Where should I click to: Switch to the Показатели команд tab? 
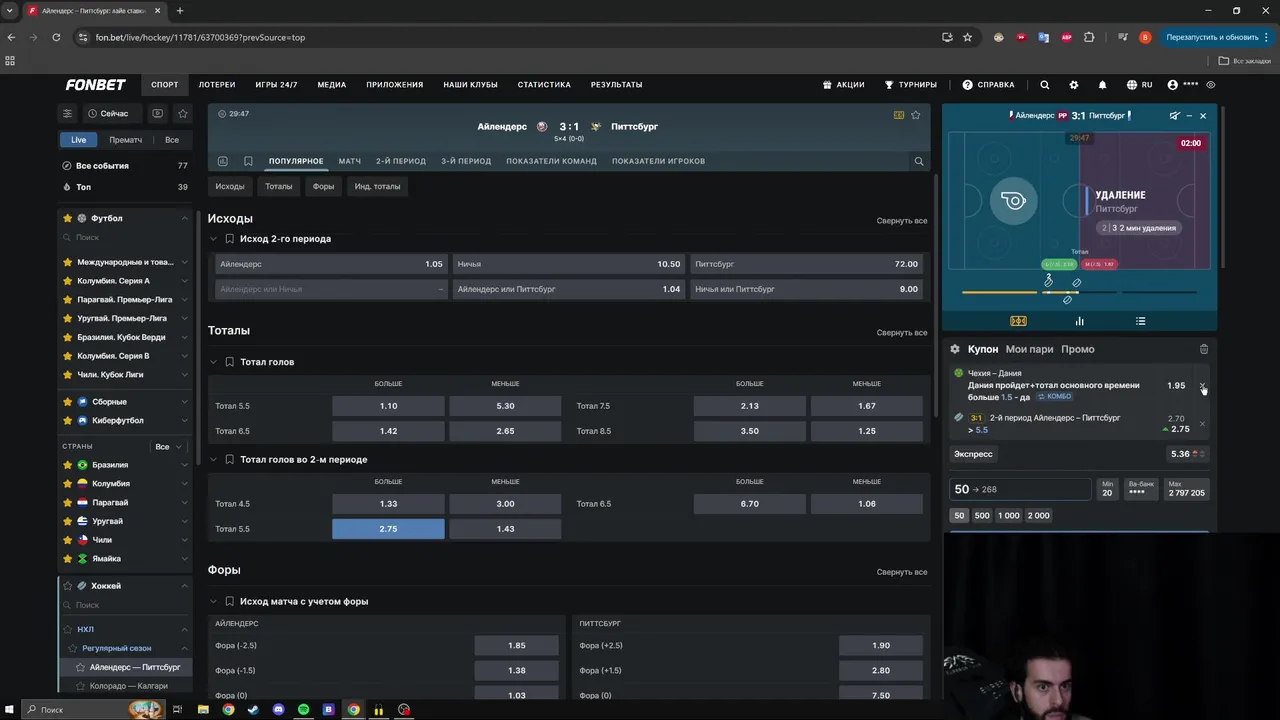[551, 161]
